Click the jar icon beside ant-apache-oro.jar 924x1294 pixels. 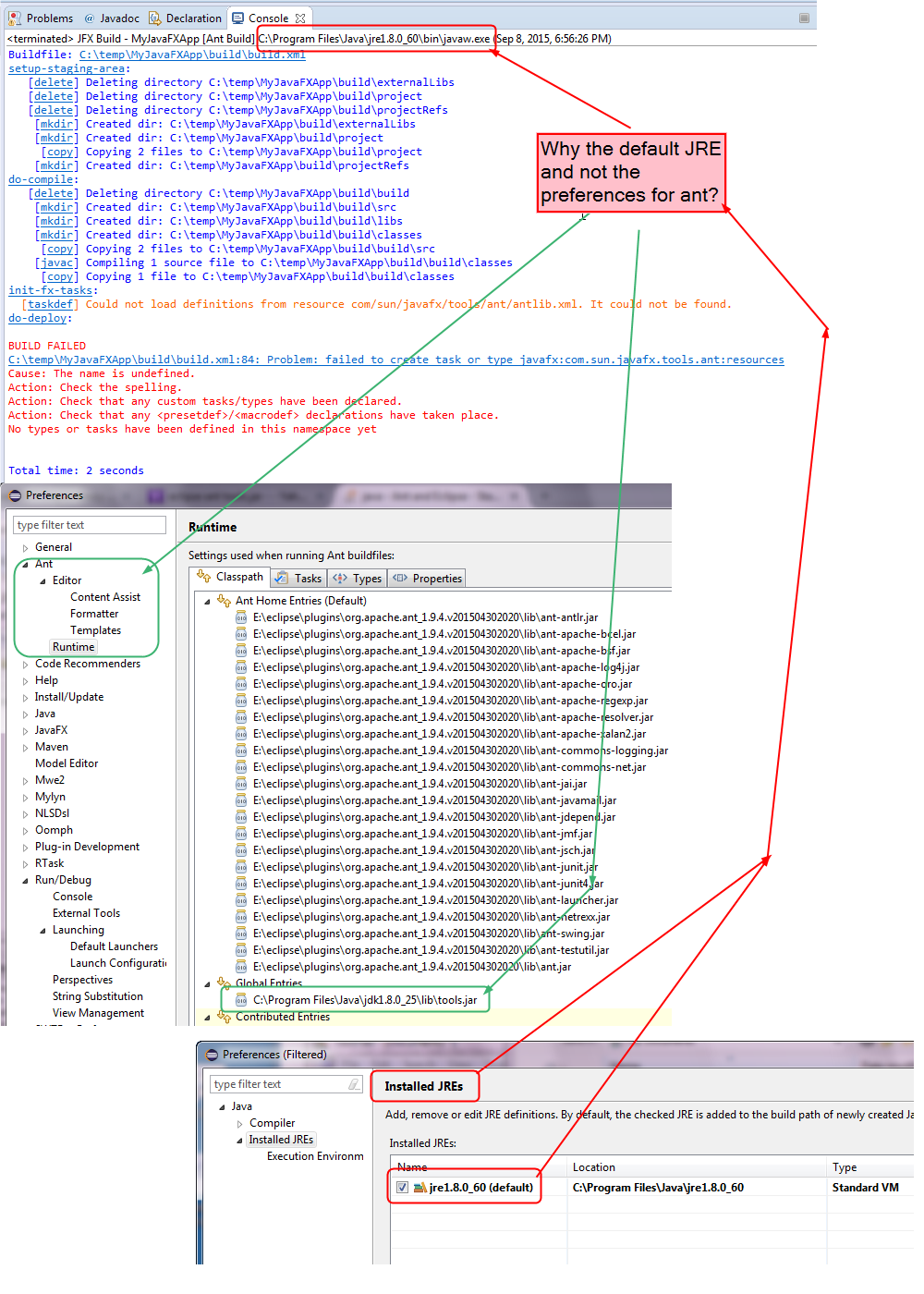(241, 684)
